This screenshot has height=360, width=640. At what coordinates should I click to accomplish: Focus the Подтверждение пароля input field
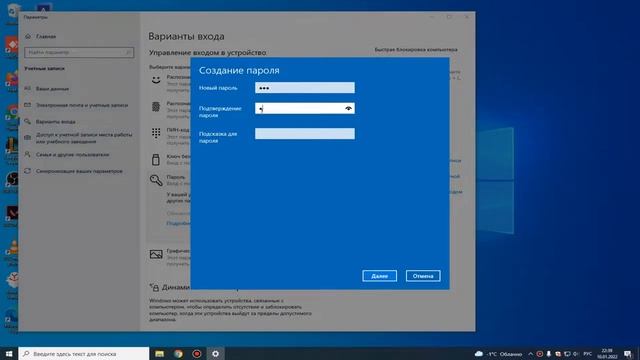click(x=304, y=108)
